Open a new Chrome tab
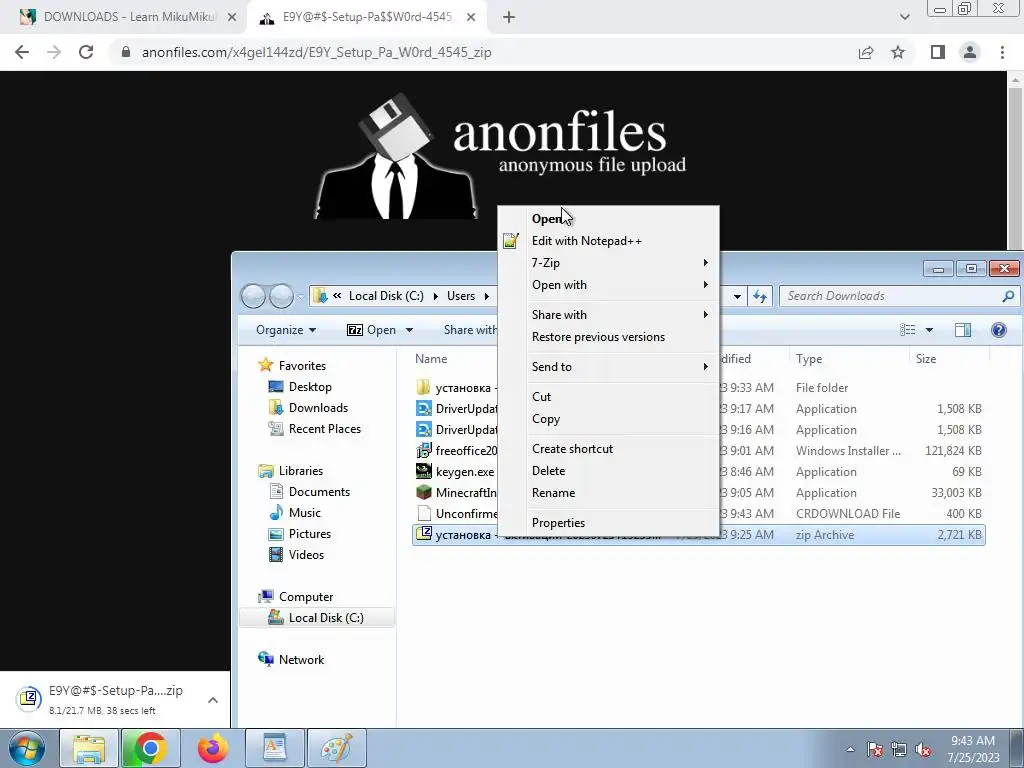Viewport: 1024px width, 768px height. [509, 18]
